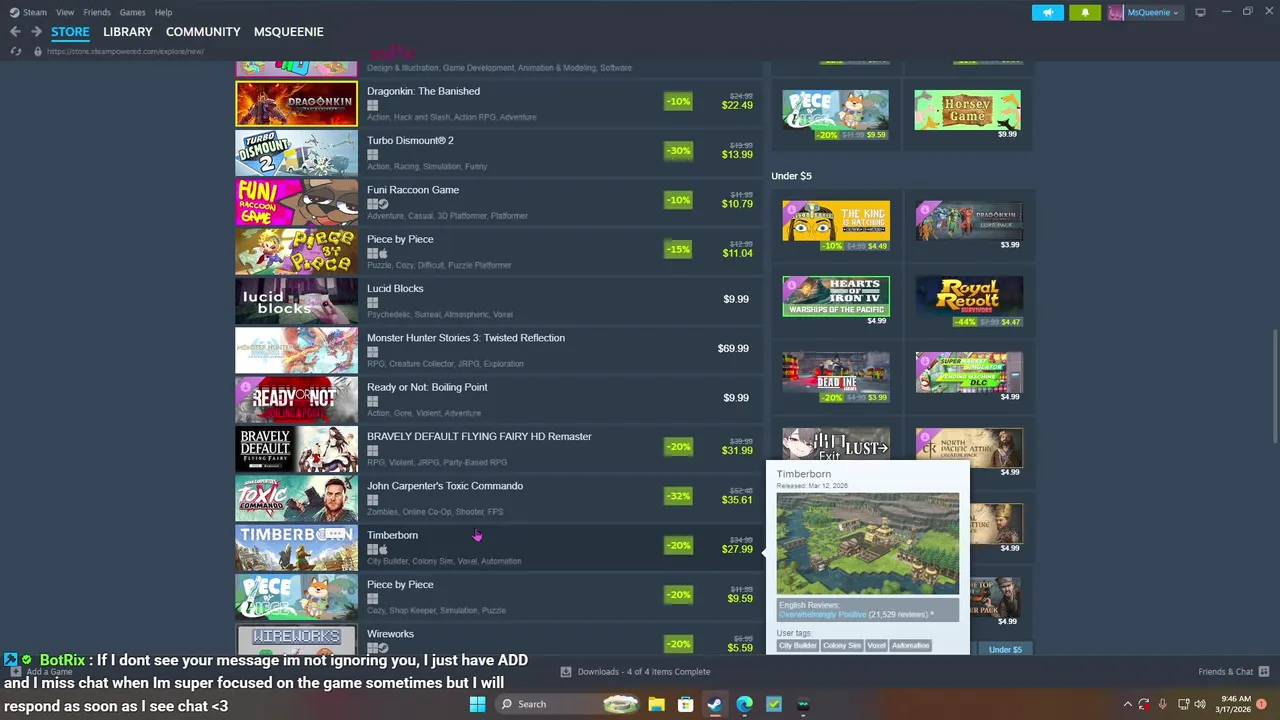1280x720 pixels.
Task: Click the Lucid Blocks title
Action: tap(395, 288)
